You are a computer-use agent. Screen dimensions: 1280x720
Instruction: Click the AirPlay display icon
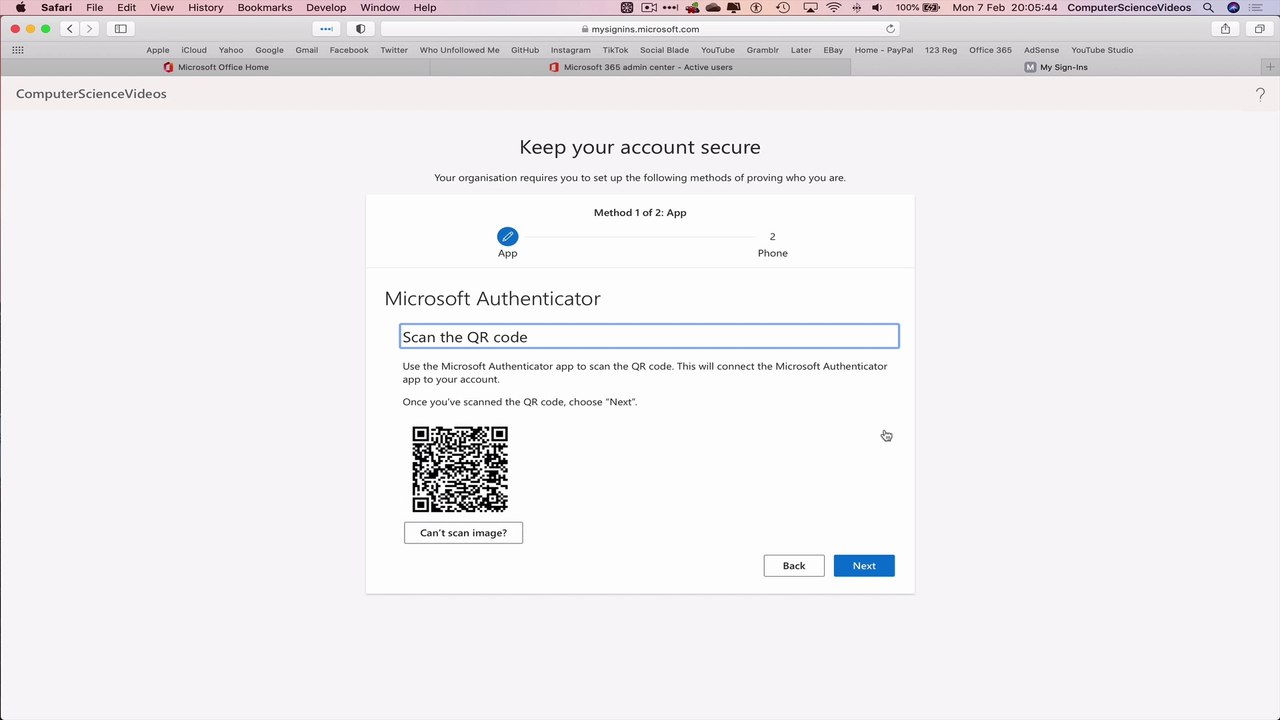[809, 7]
